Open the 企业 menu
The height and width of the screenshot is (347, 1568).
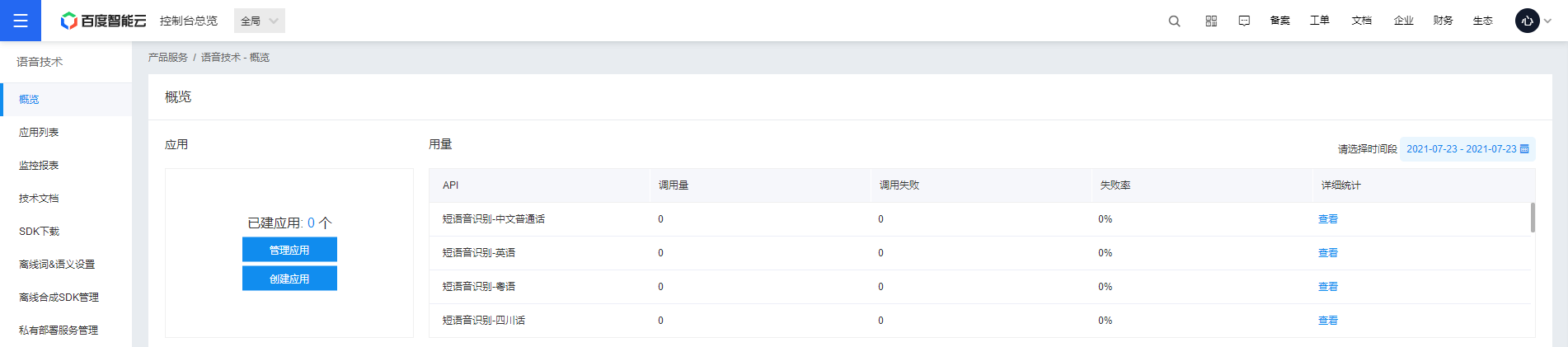tap(1404, 21)
